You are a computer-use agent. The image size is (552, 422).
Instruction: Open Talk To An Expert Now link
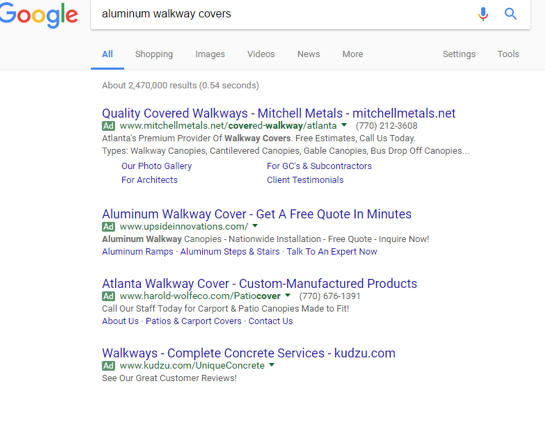[x=332, y=252]
